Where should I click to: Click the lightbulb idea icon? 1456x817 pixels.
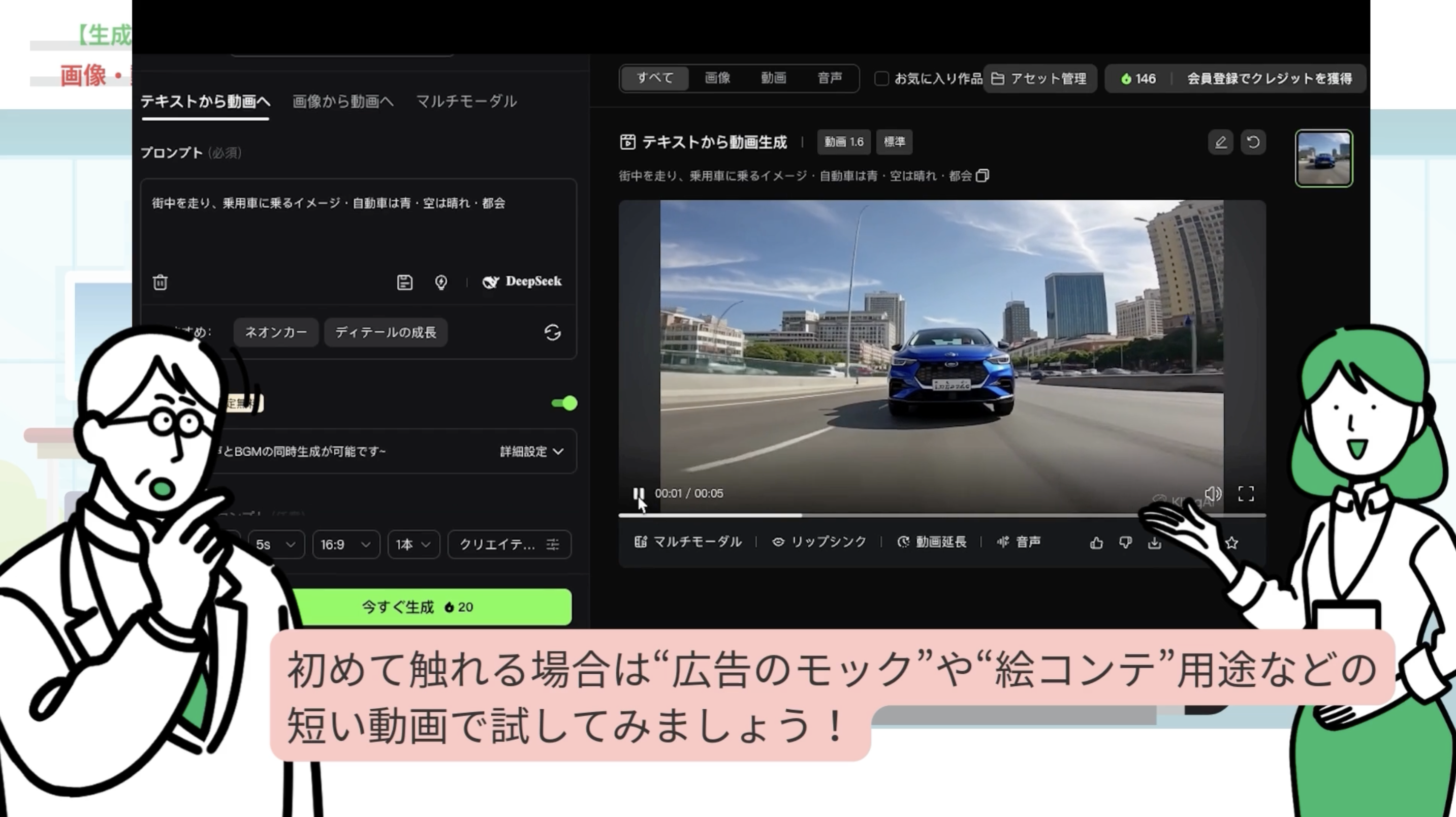(x=441, y=282)
